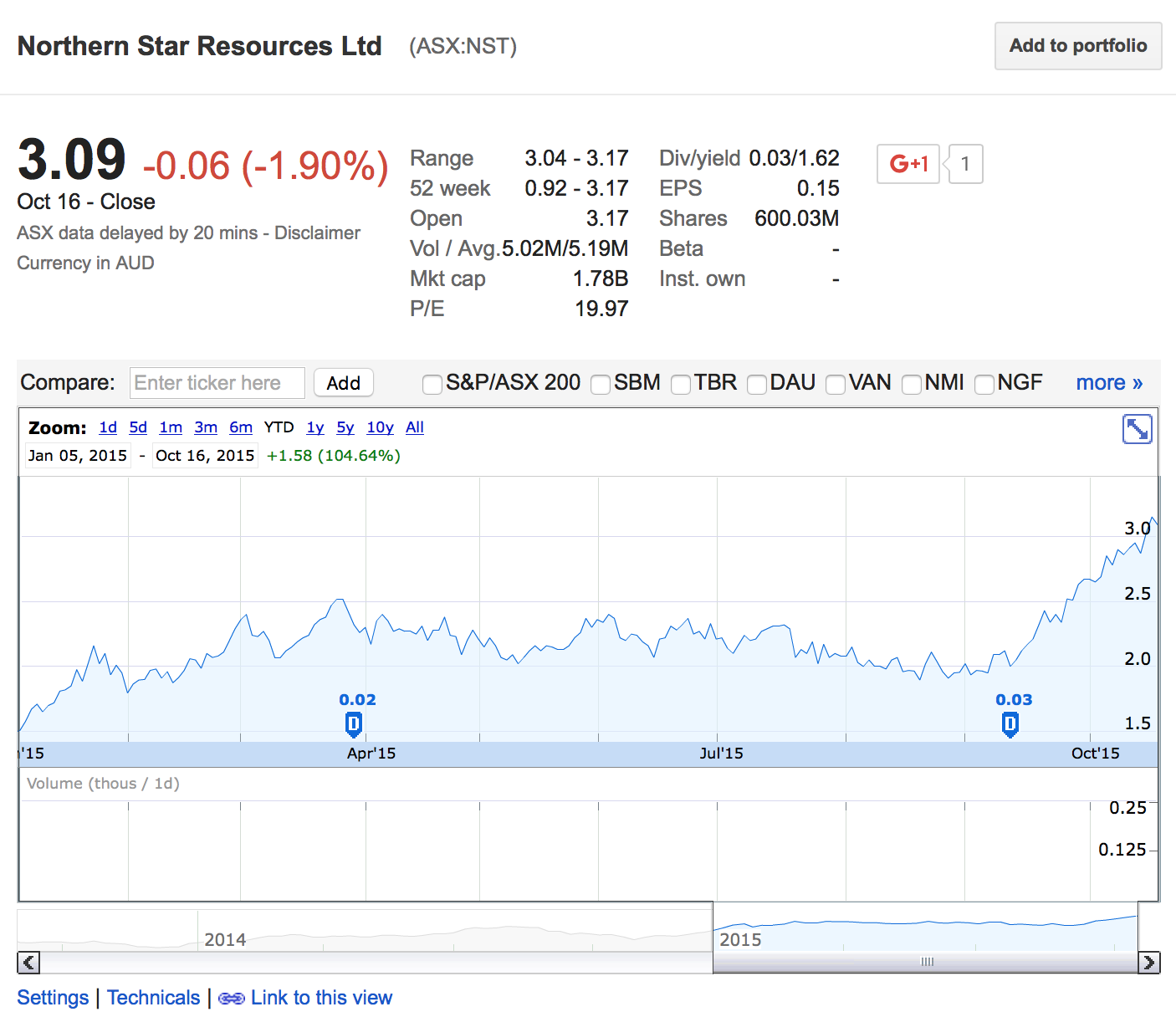Viewport: 1176px width, 1017px height.
Task: Click the G+1 share button
Action: tap(908, 164)
